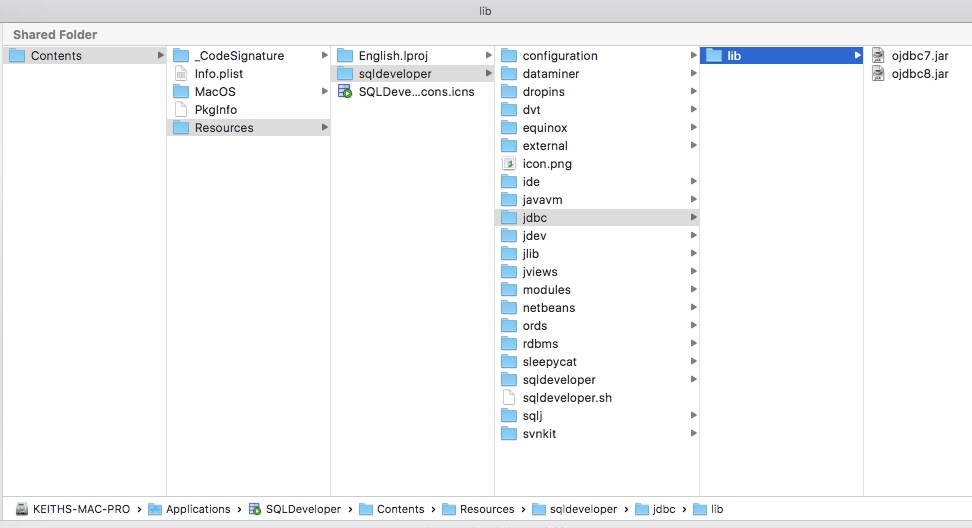The width and height of the screenshot is (972, 528).
Task: Select the ojdbc8.jar file icon
Action: [878, 74]
